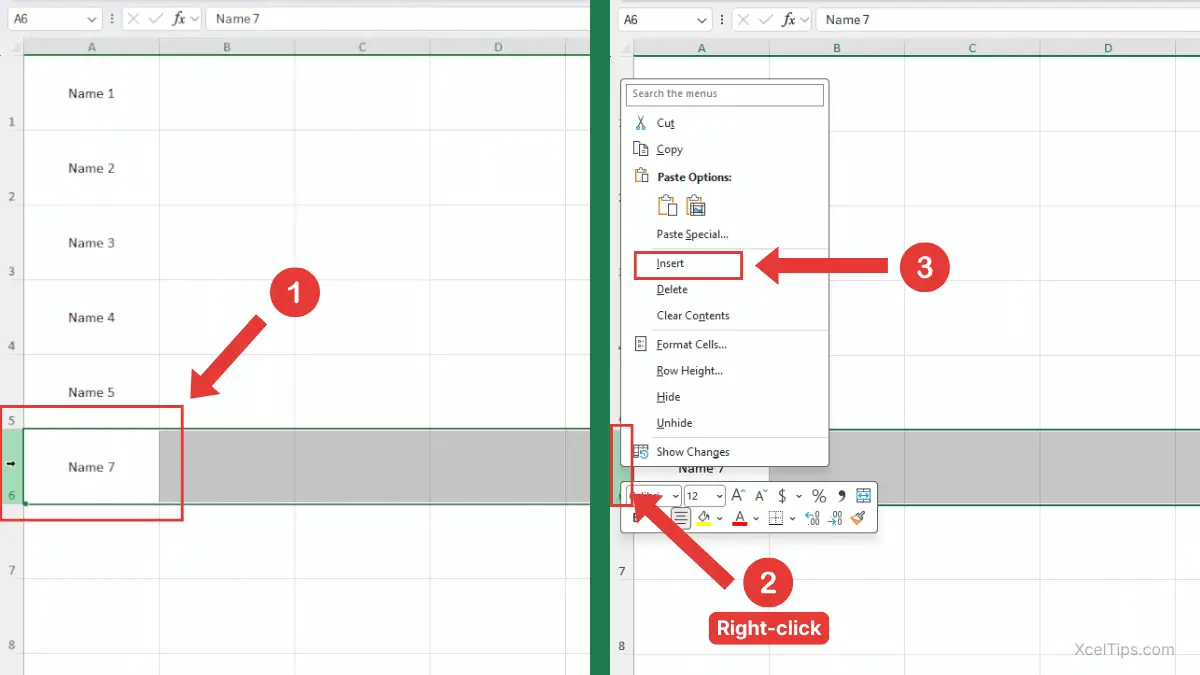This screenshot has width=1200, height=675.
Task: Click Row Height in context menu
Action: [x=689, y=371]
